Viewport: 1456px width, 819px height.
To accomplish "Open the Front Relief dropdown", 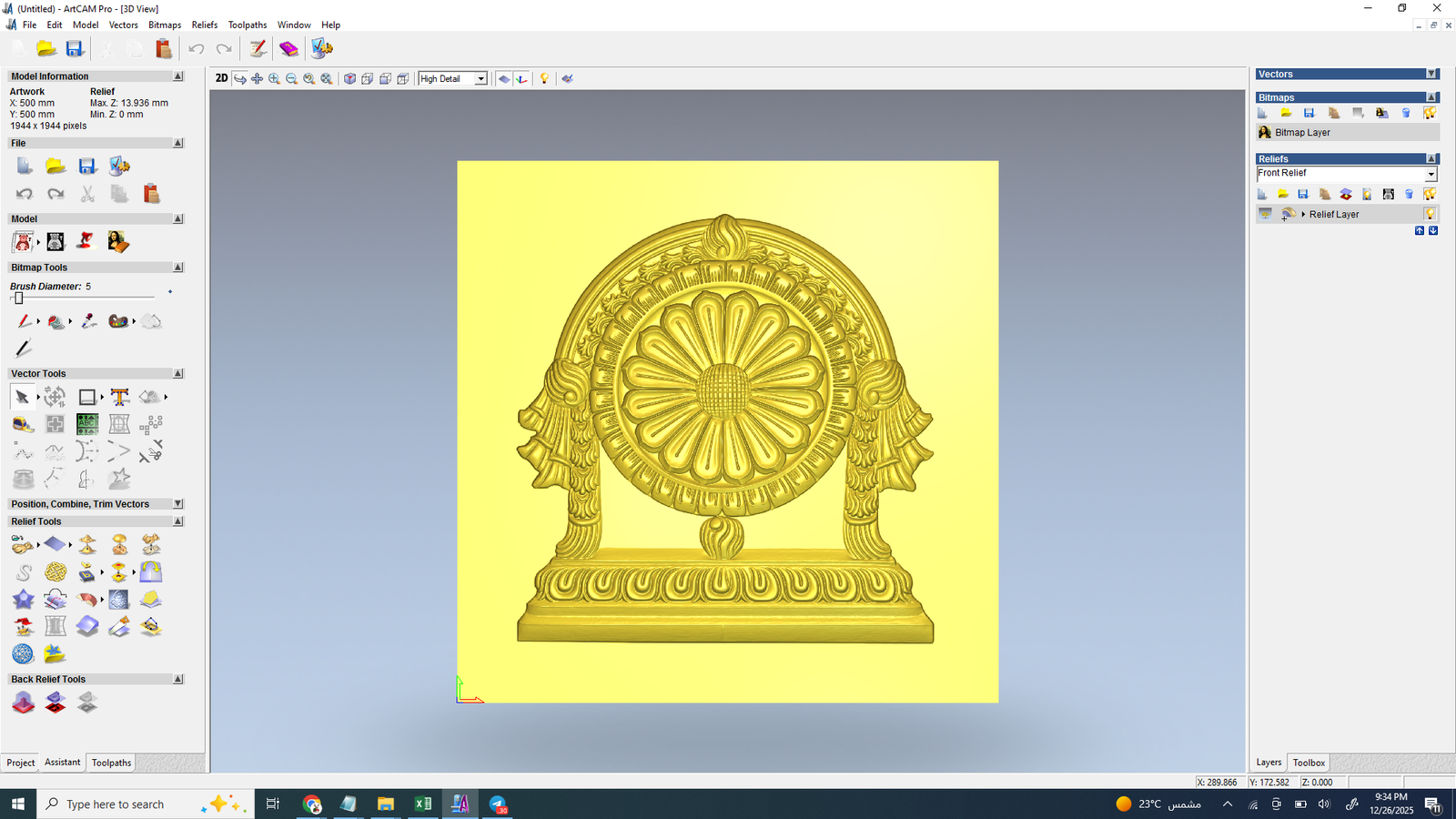I will pos(1431,174).
